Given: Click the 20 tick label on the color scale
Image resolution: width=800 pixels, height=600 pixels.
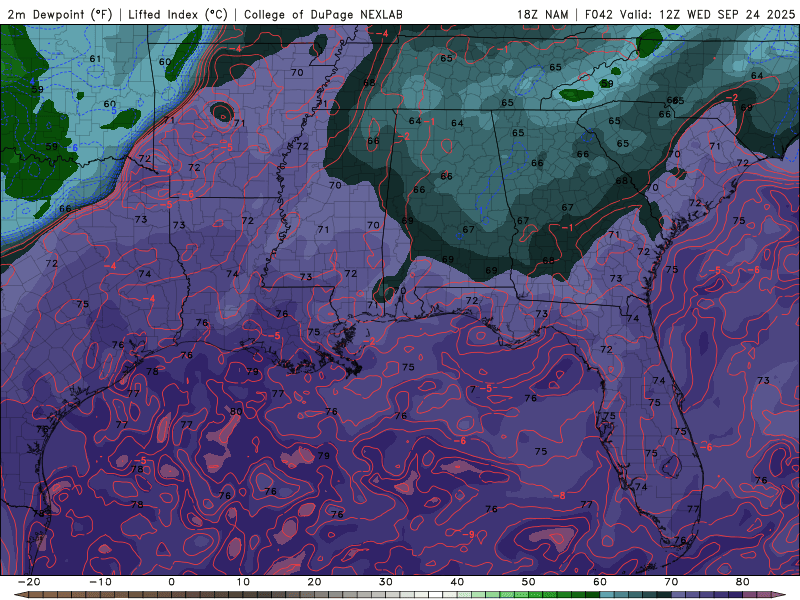Looking at the screenshot, I should [314, 582].
